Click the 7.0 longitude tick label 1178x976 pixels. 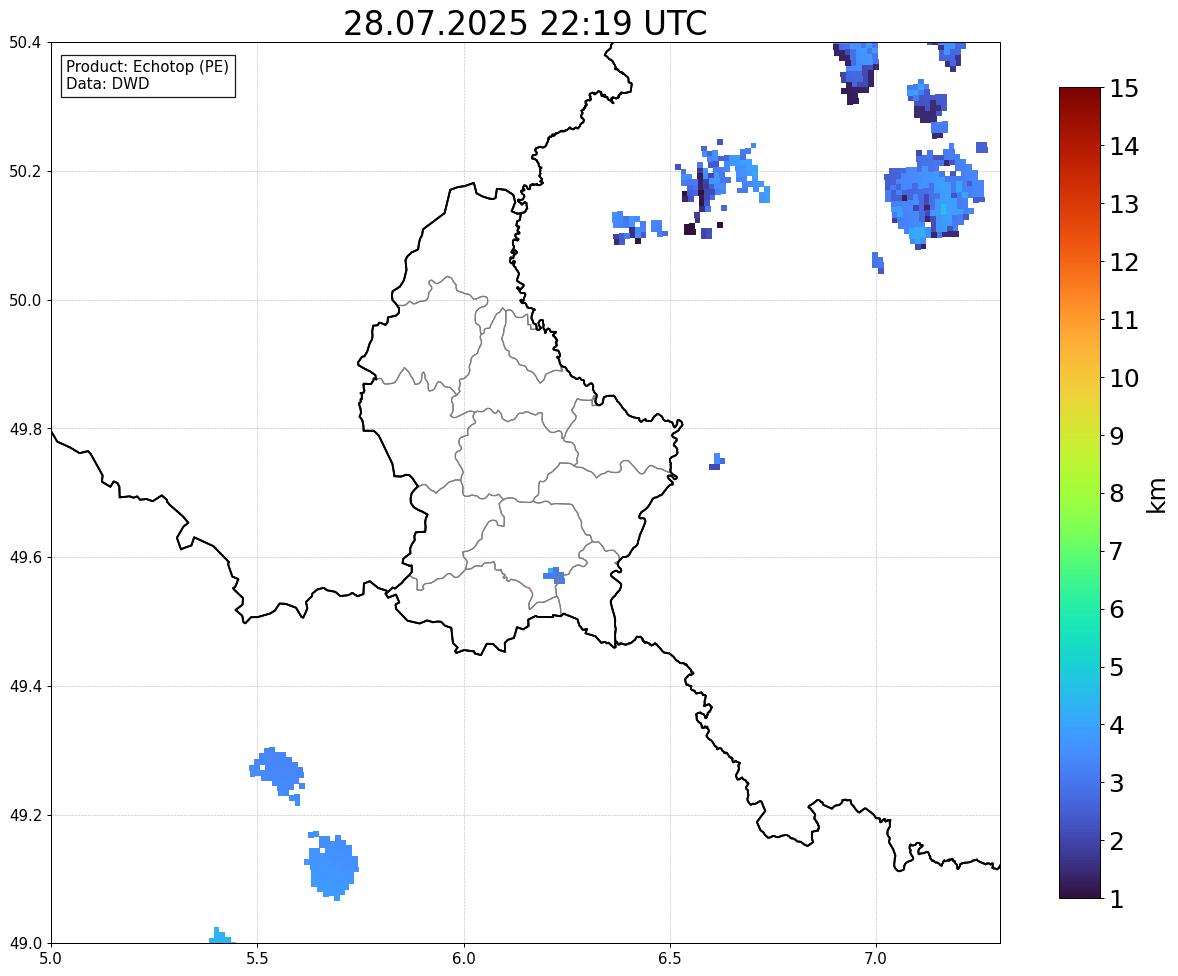point(876,959)
